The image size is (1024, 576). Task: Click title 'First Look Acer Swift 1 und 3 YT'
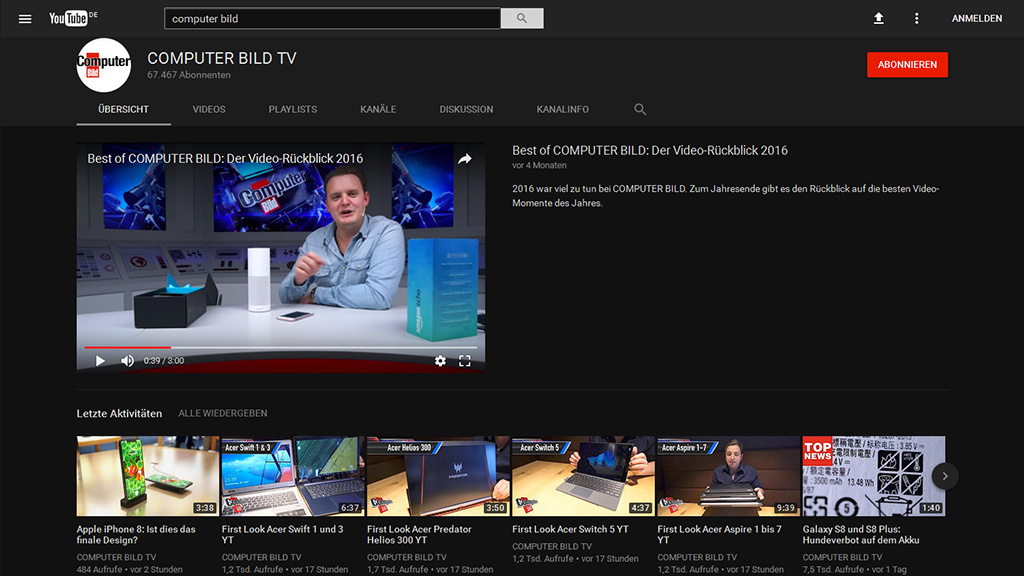tap(282, 534)
